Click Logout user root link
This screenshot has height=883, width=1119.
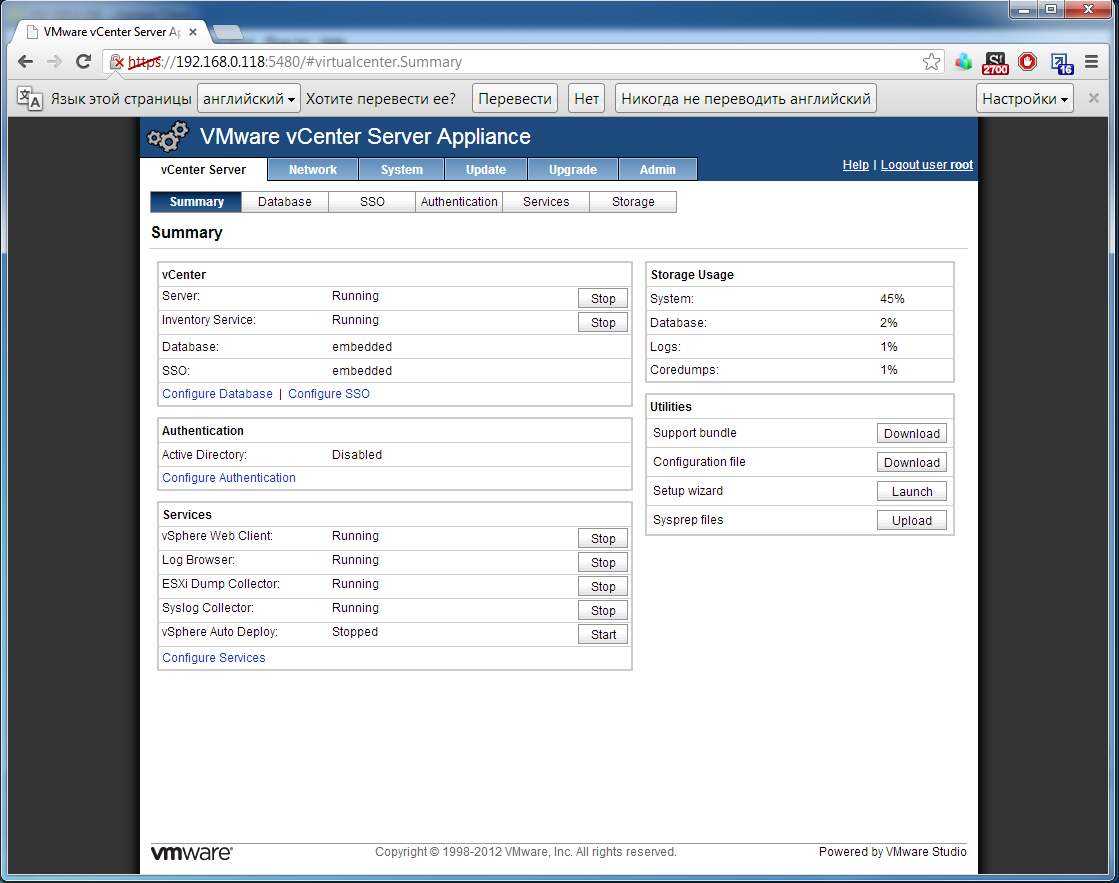(x=927, y=165)
